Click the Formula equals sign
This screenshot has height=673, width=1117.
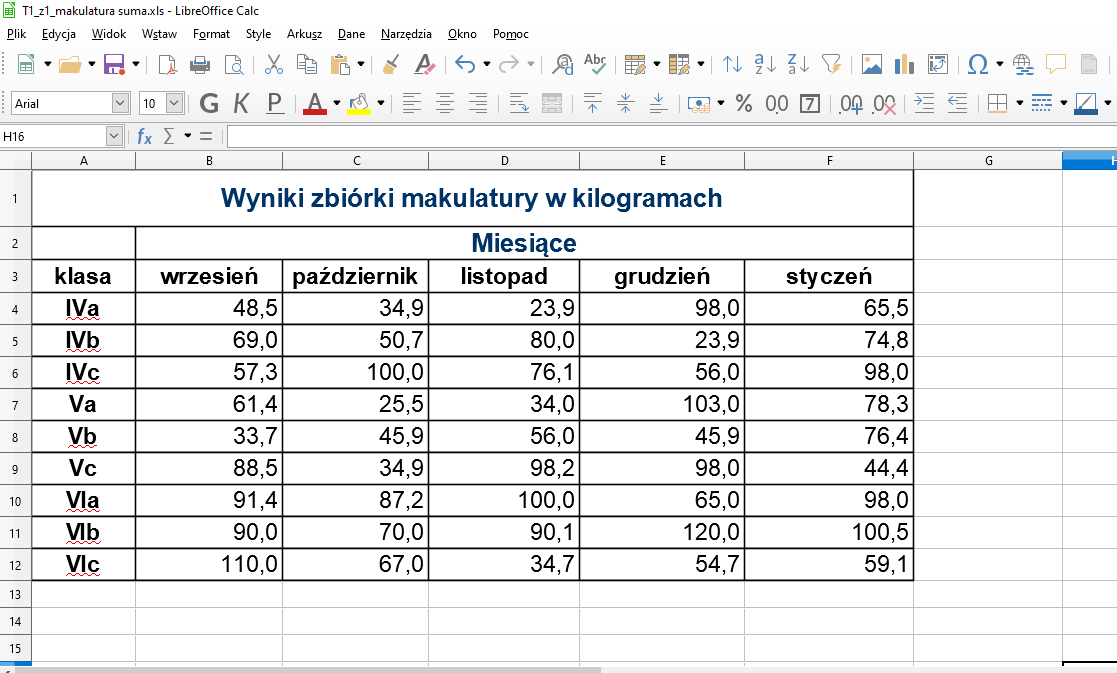tap(206, 136)
